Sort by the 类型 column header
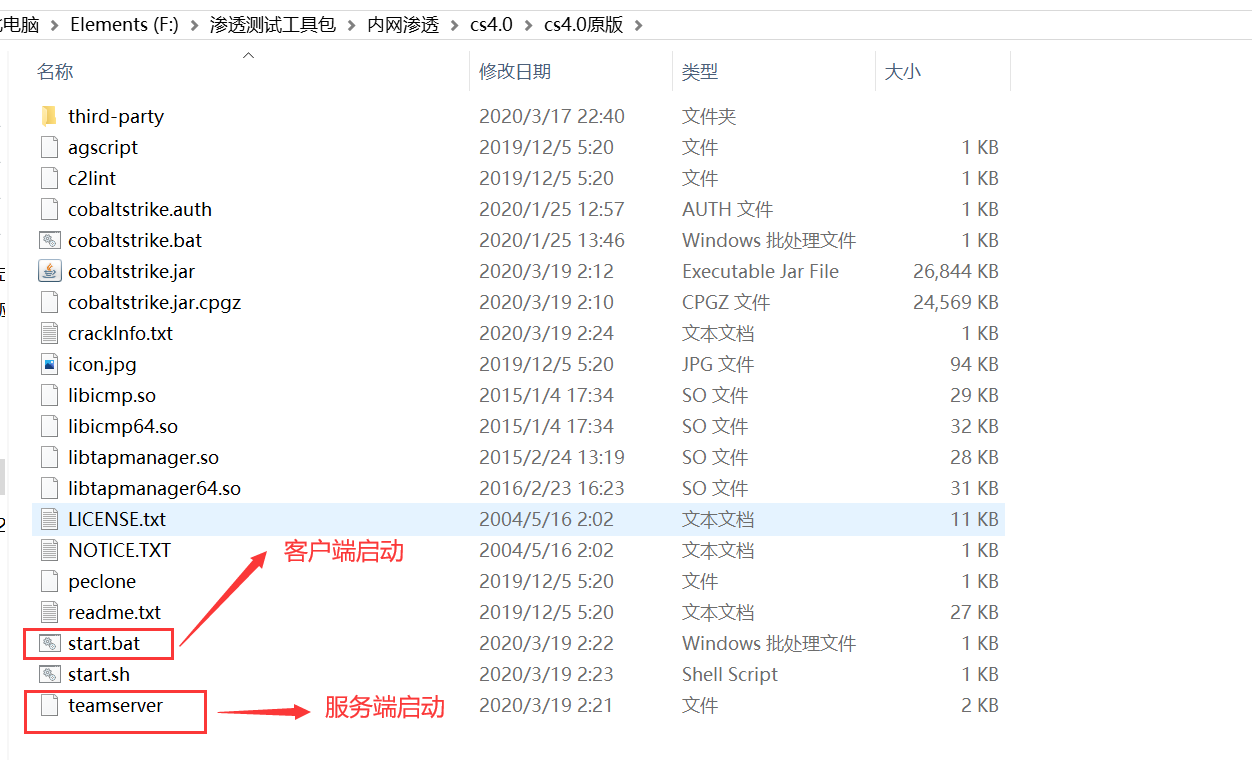The width and height of the screenshot is (1252, 760). [700, 72]
